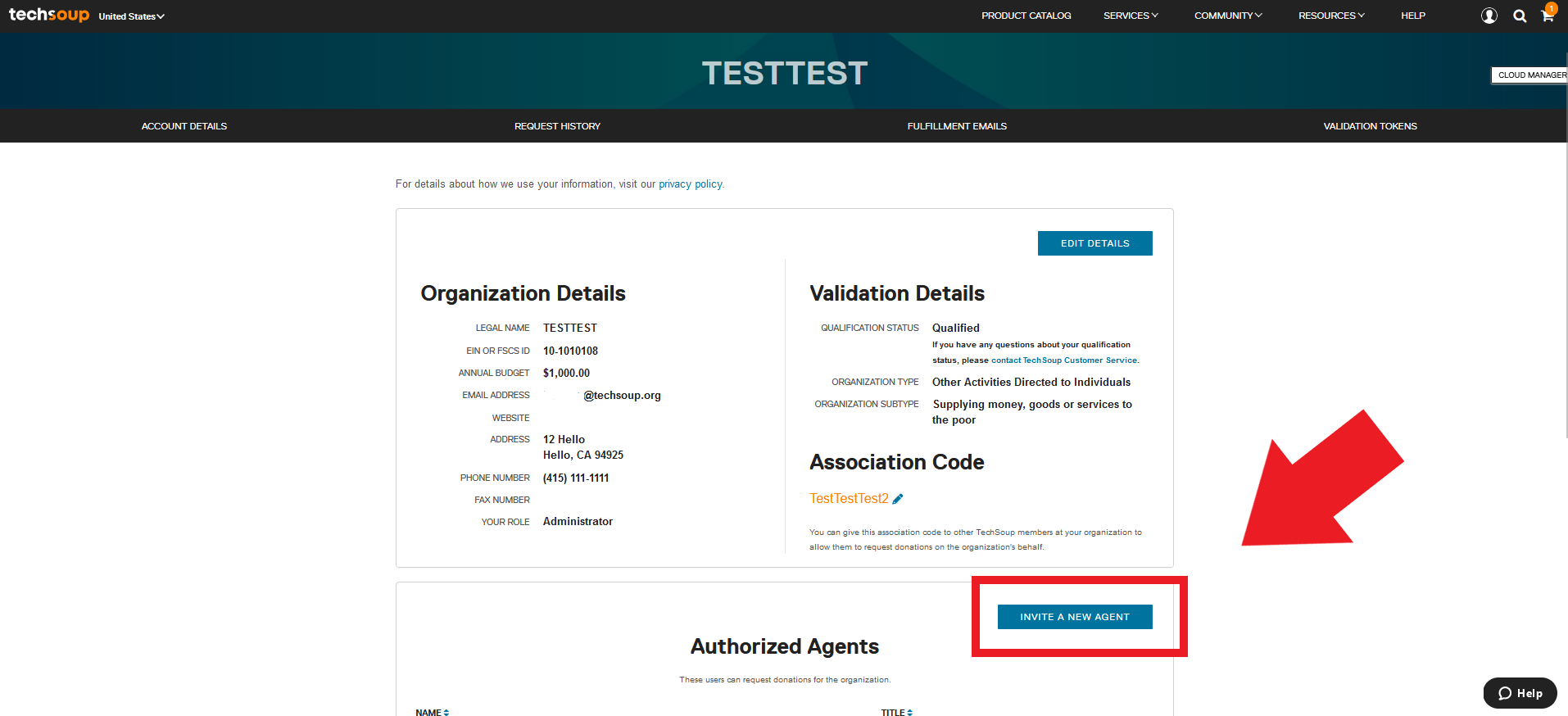The height and width of the screenshot is (716, 1568).
Task: Click INVITE A NEW AGENT button
Action: click(1075, 617)
